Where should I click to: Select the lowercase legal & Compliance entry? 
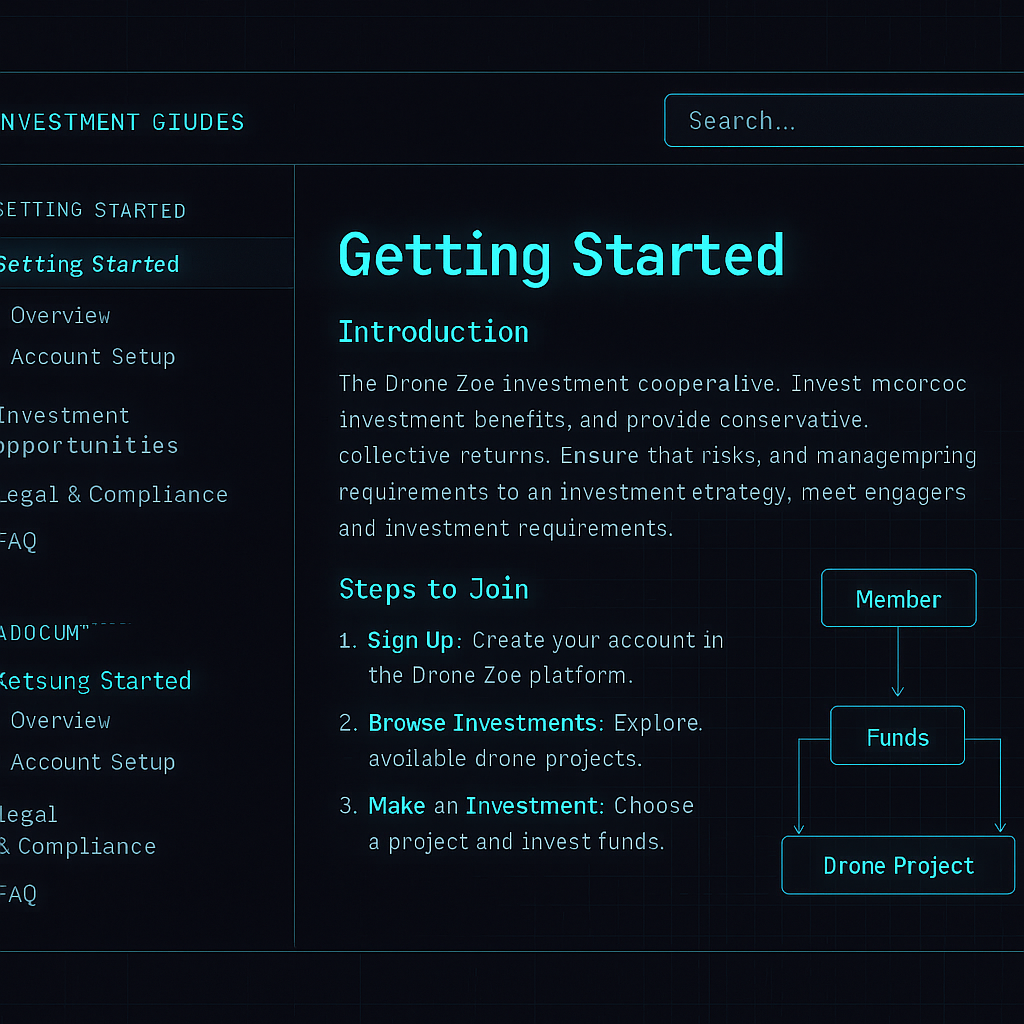[78, 830]
